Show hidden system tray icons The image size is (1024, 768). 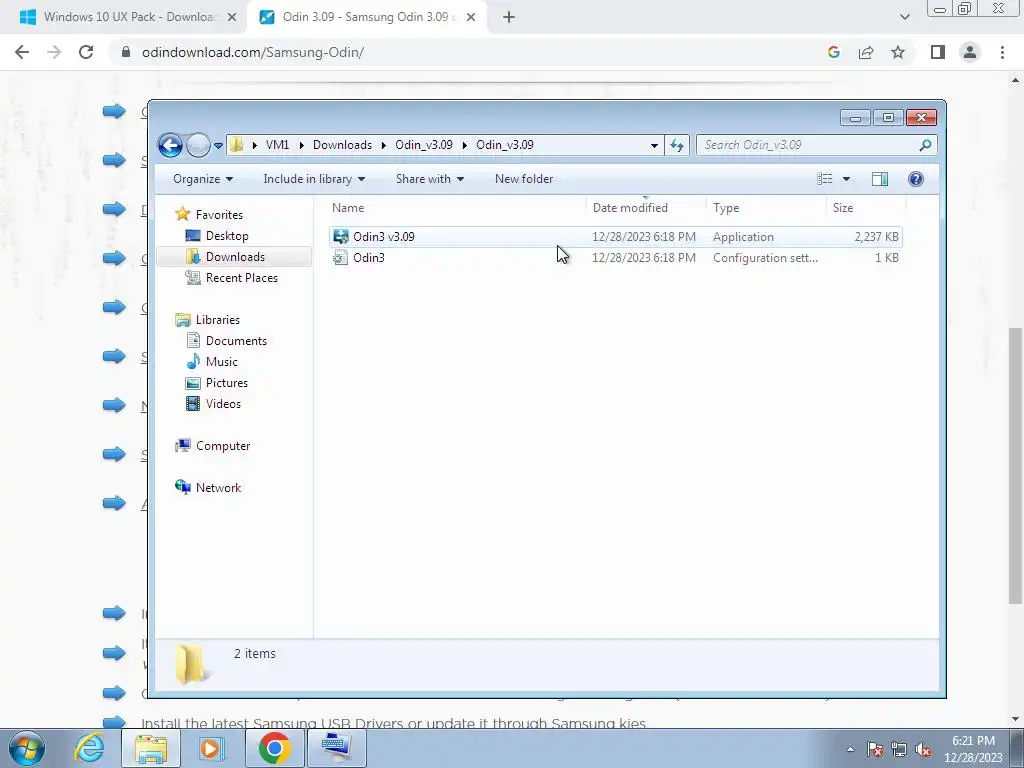coord(850,749)
